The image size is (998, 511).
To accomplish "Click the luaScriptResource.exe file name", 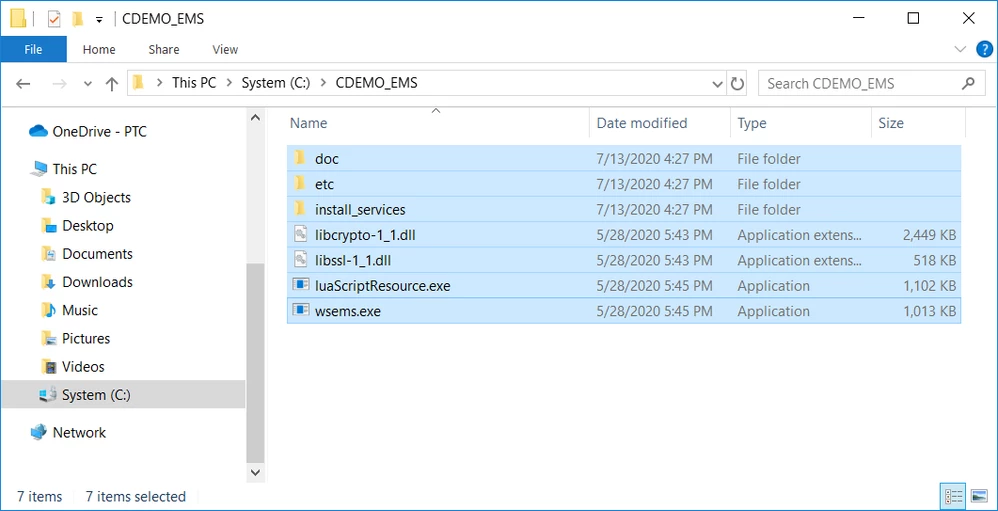I will tap(383, 286).
